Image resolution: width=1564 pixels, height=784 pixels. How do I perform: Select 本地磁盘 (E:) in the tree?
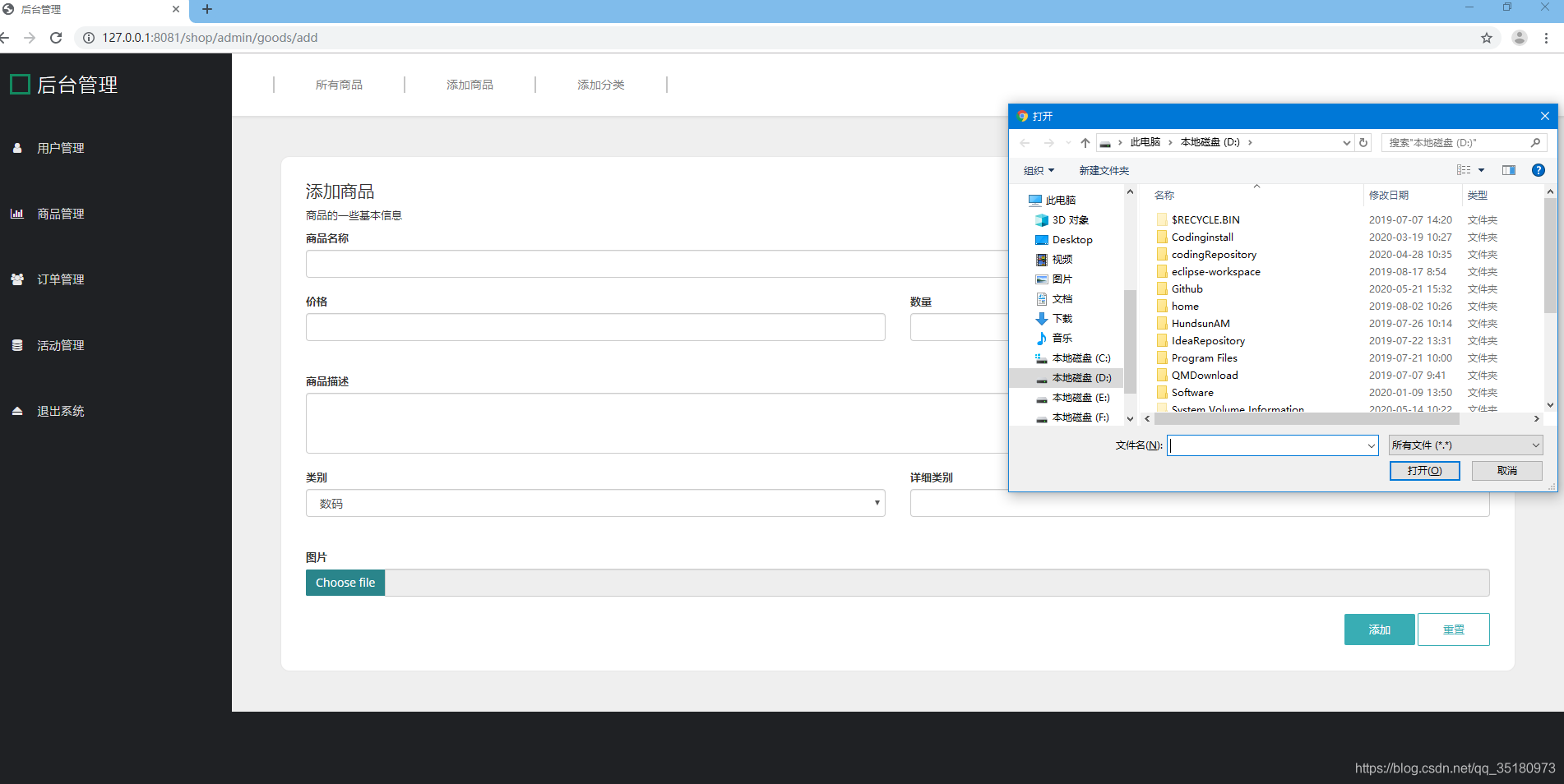tap(1080, 398)
